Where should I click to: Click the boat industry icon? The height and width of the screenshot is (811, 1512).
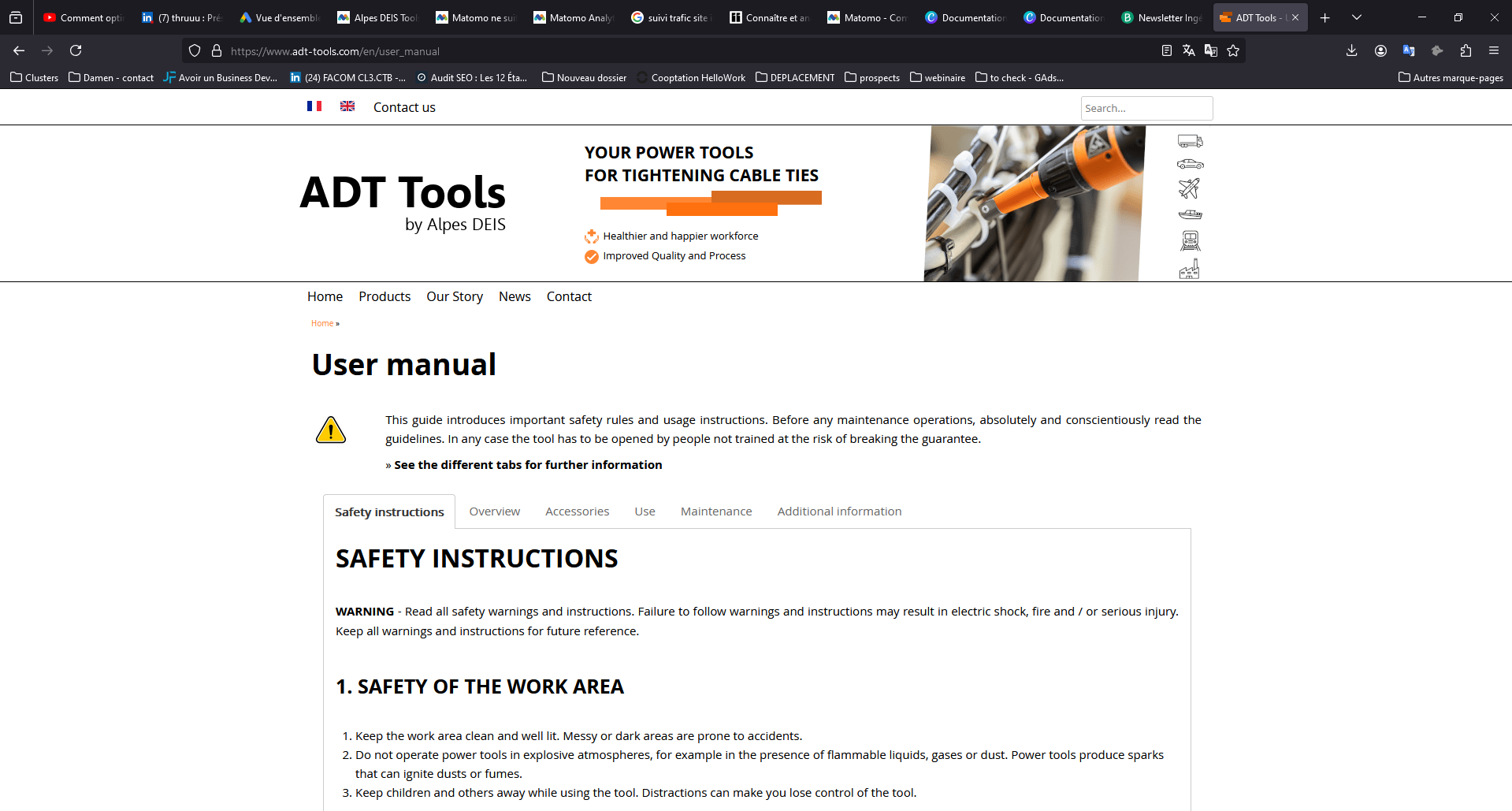point(1190,214)
